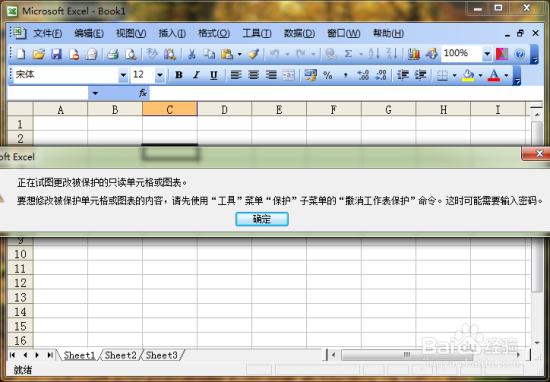Viewport: 550px width, 382px height.
Task: Run the Spelling check tool
Action: tap(152, 54)
